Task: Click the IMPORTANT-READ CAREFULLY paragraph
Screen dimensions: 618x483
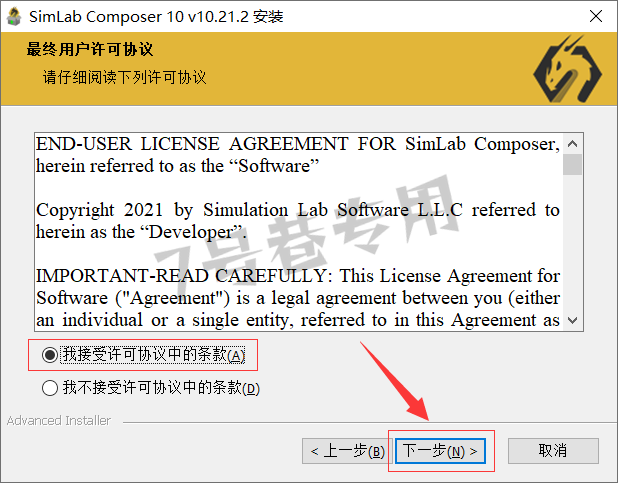Action: click(298, 298)
